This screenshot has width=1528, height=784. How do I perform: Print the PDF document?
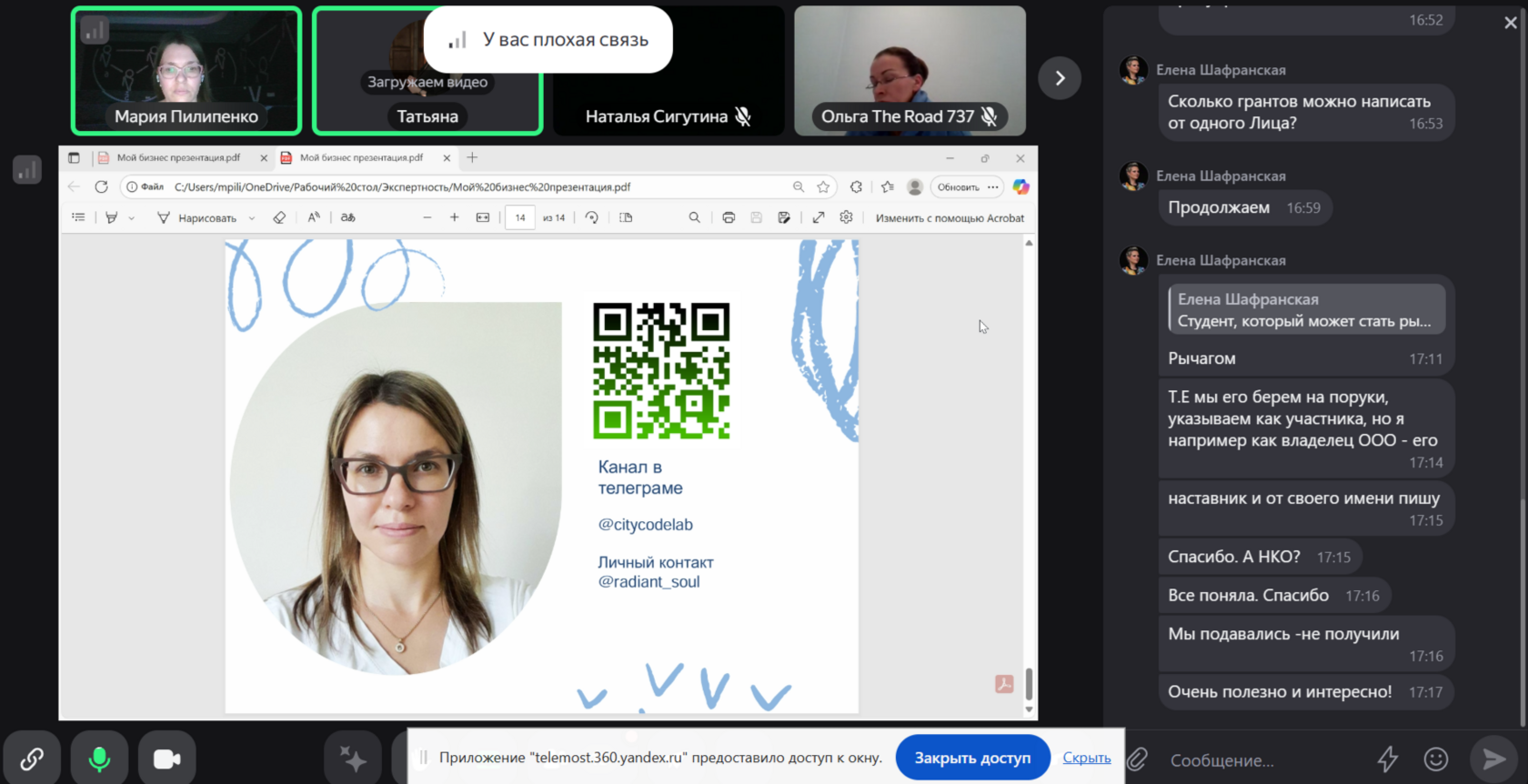click(x=729, y=217)
